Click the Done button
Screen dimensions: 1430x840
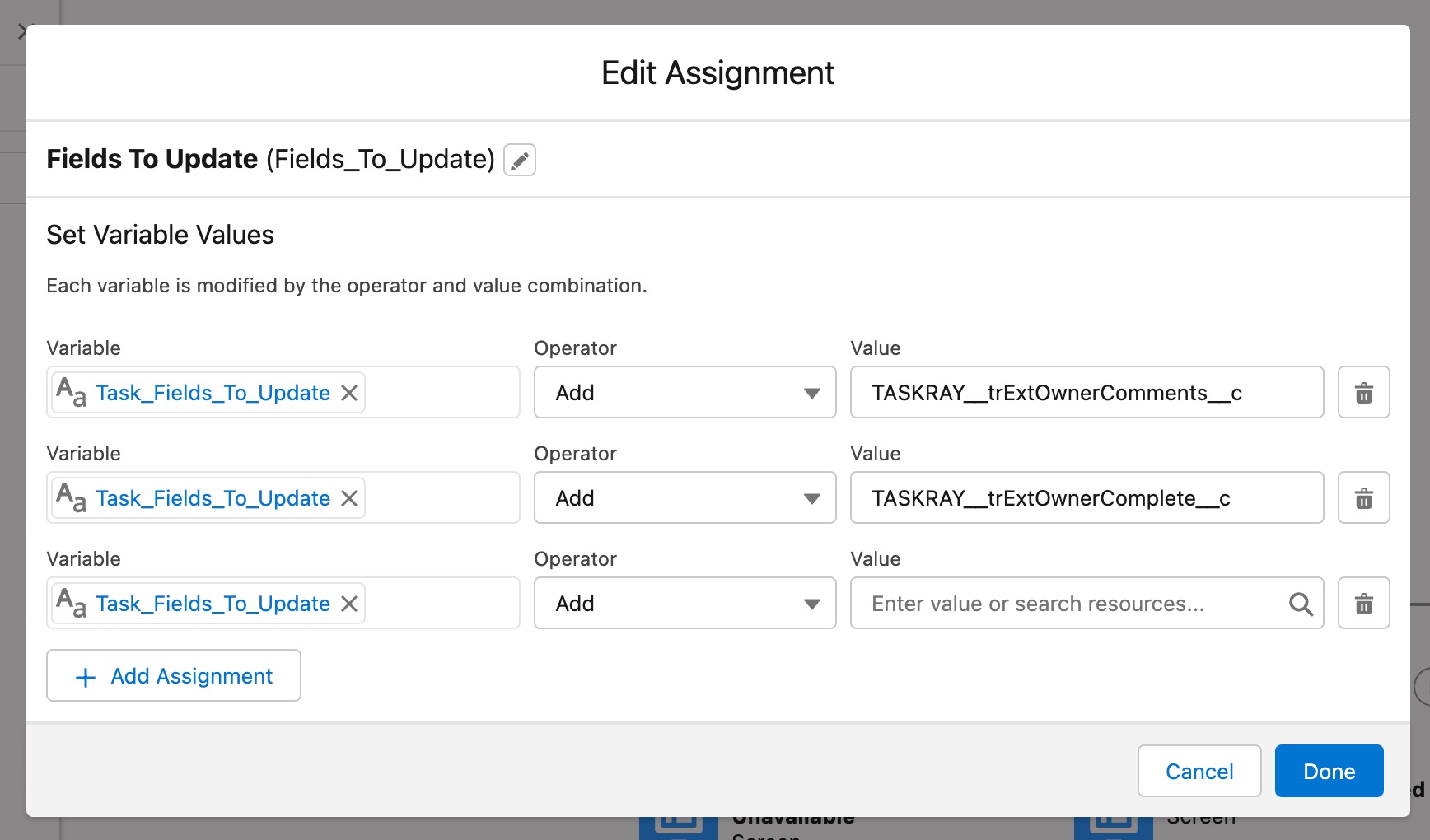tap(1328, 771)
